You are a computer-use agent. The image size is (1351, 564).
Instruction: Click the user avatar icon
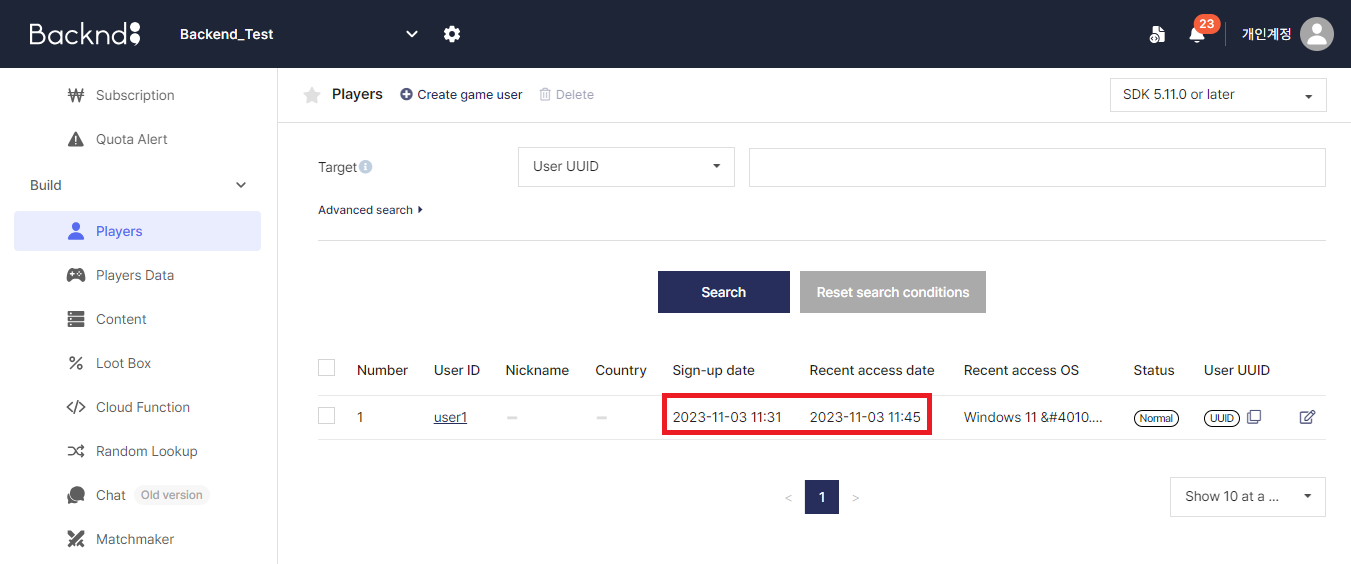1317,34
